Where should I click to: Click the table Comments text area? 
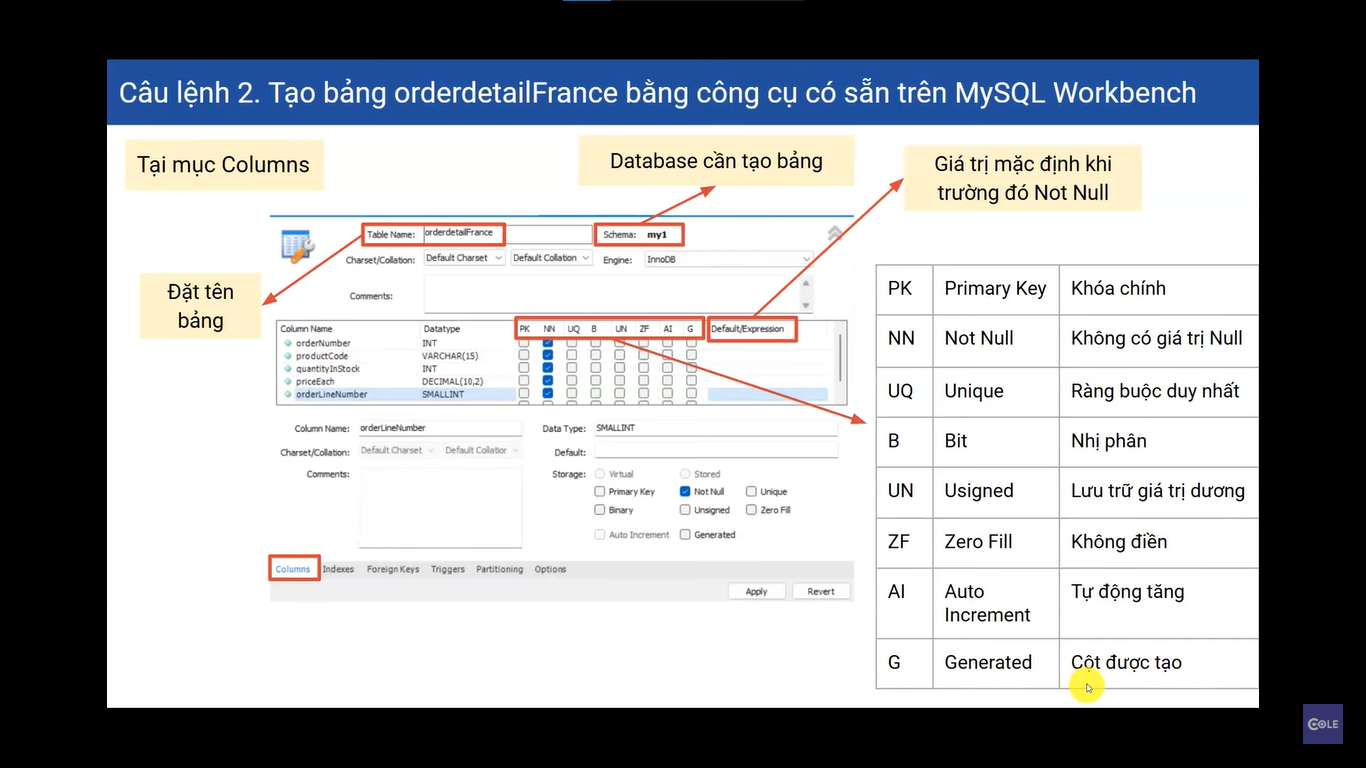pyautogui.click(x=612, y=295)
